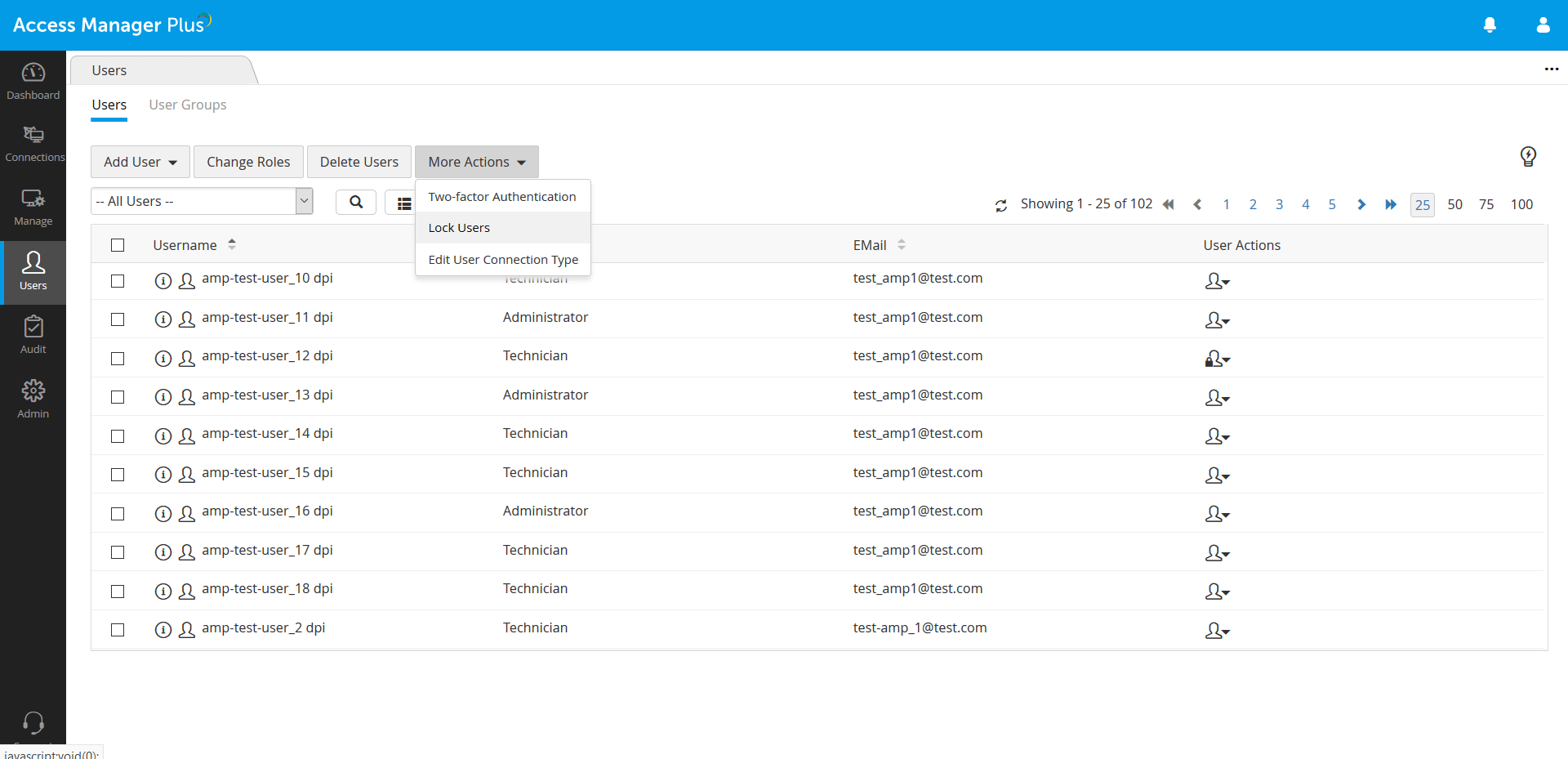Open the three-dot overflow menu
The image size is (1568, 759).
point(1552,69)
